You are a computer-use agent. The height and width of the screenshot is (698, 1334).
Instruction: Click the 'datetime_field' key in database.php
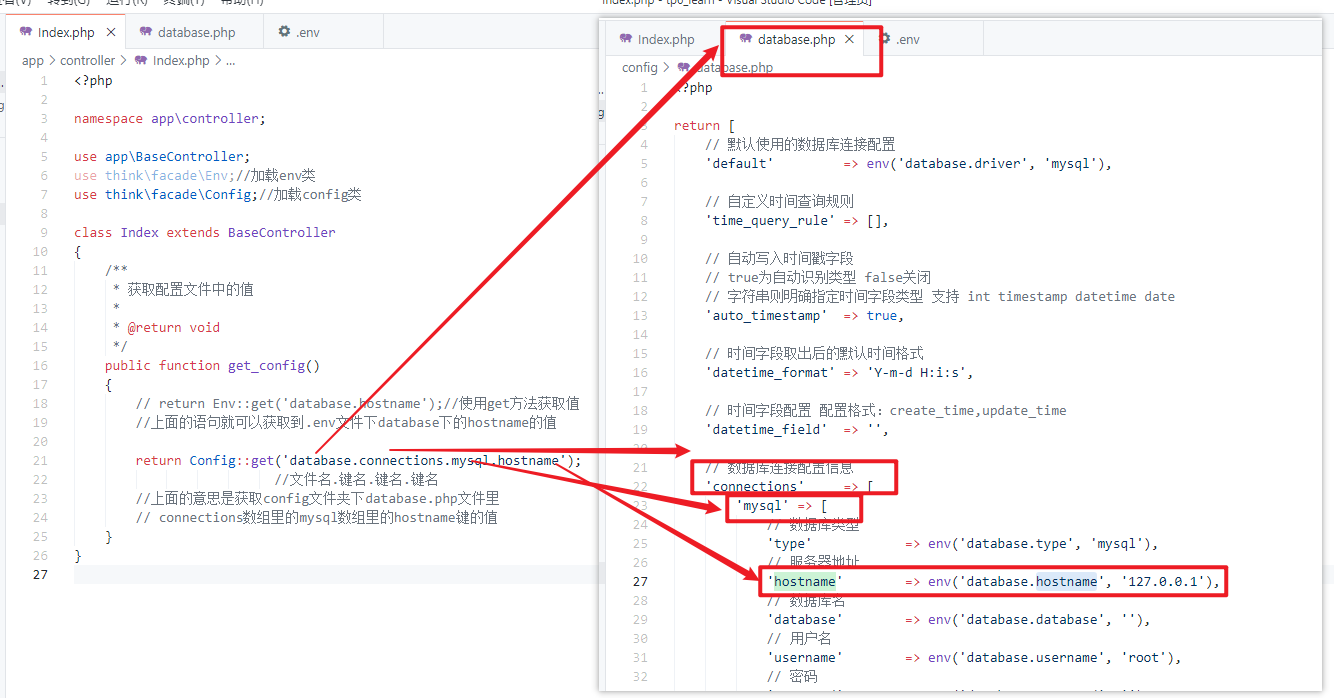tap(767, 429)
